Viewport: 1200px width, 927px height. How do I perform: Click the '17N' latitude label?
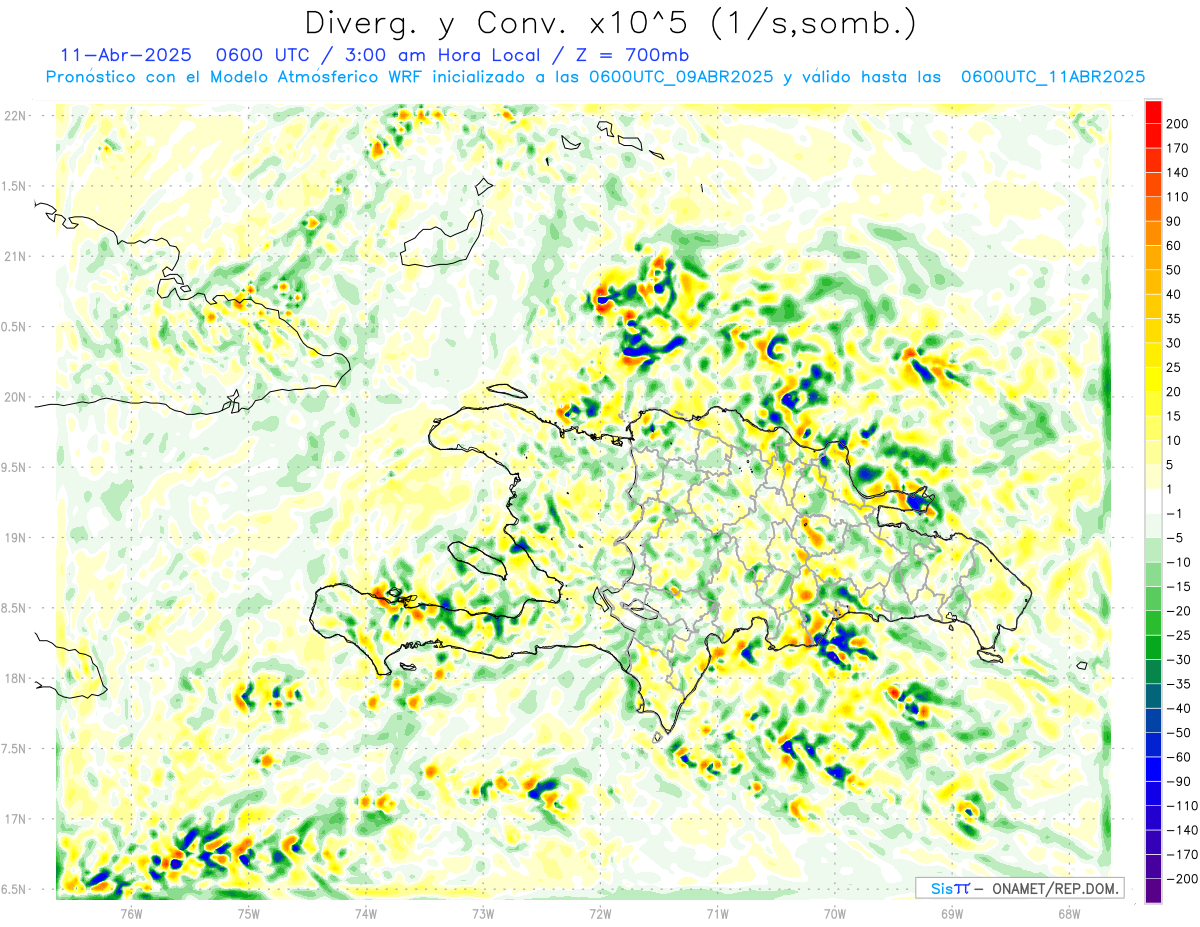(x=15, y=819)
